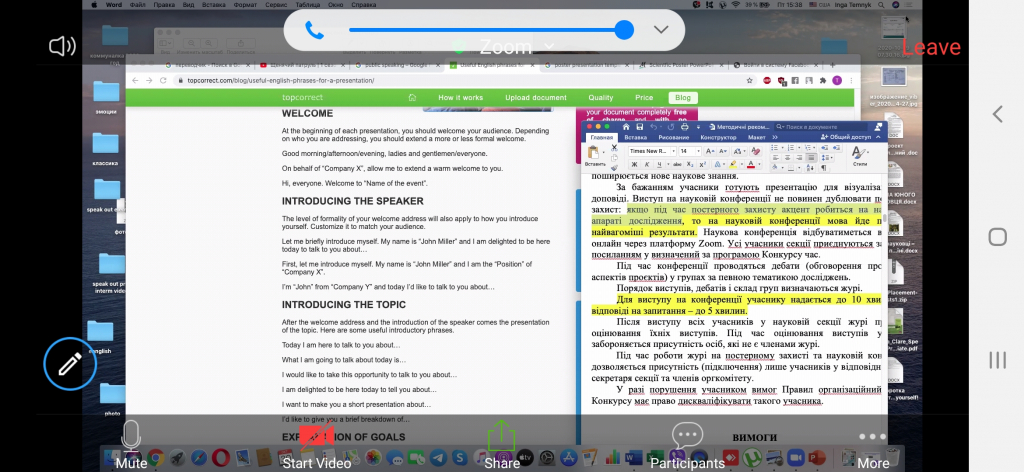Tap the pencil annotate button

coord(70,364)
